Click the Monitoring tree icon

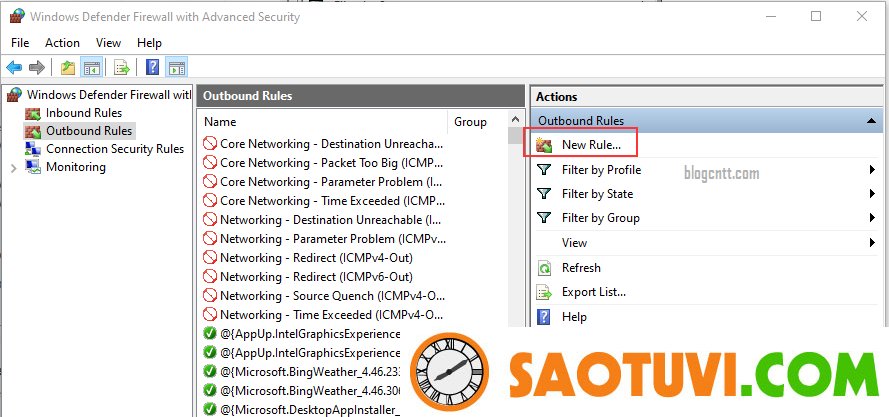(x=33, y=167)
